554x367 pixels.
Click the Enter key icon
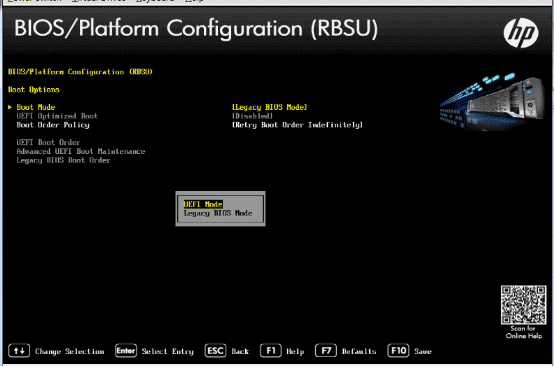click(126, 351)
